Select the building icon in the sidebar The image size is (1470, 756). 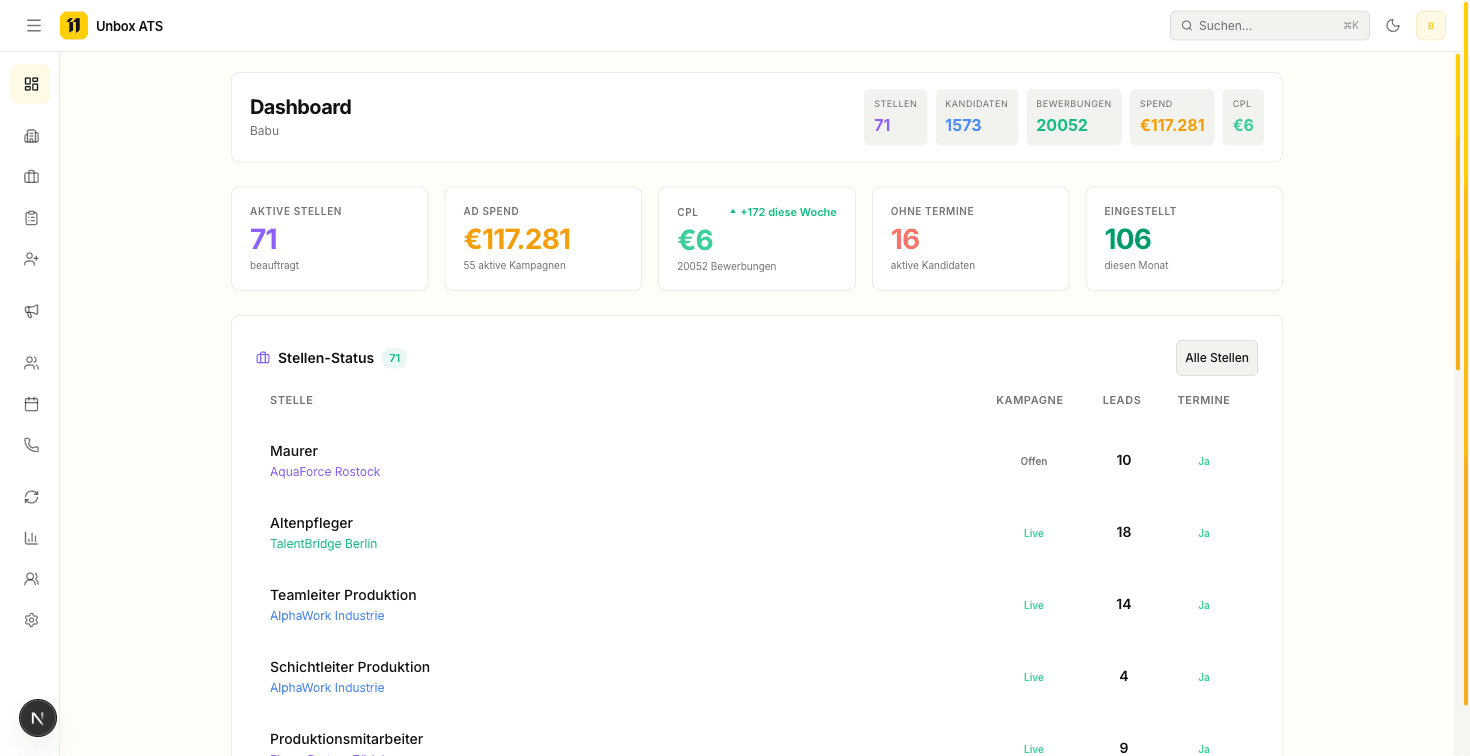30,135
